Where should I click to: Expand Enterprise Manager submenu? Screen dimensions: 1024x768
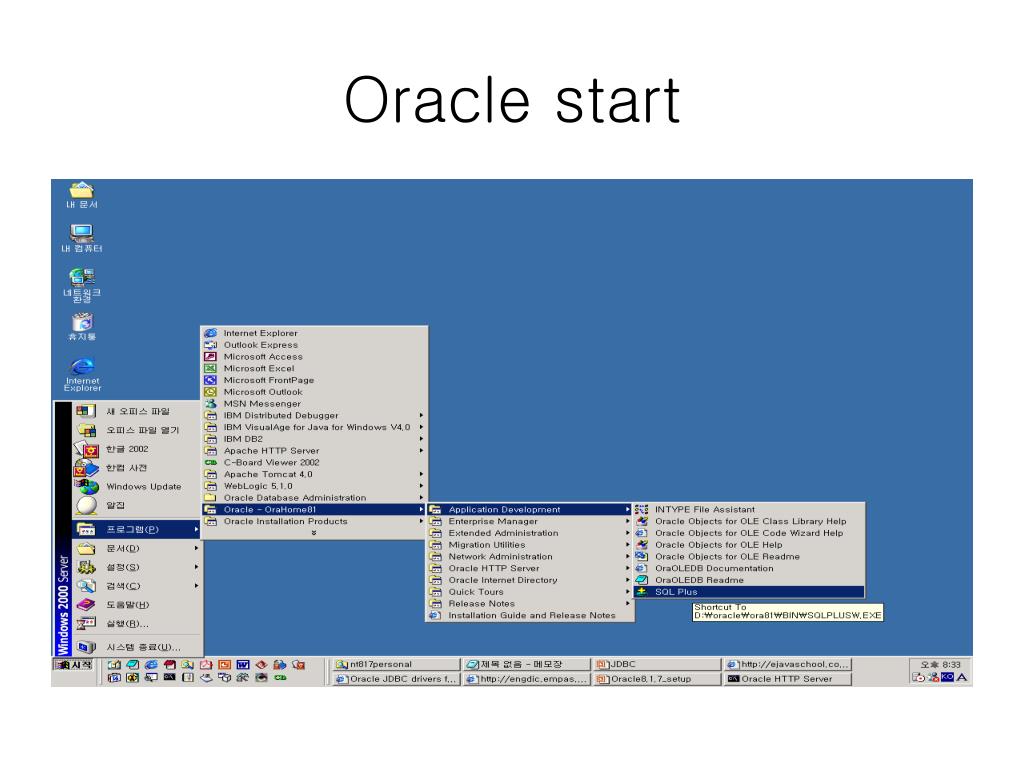(x=530, y=521)
